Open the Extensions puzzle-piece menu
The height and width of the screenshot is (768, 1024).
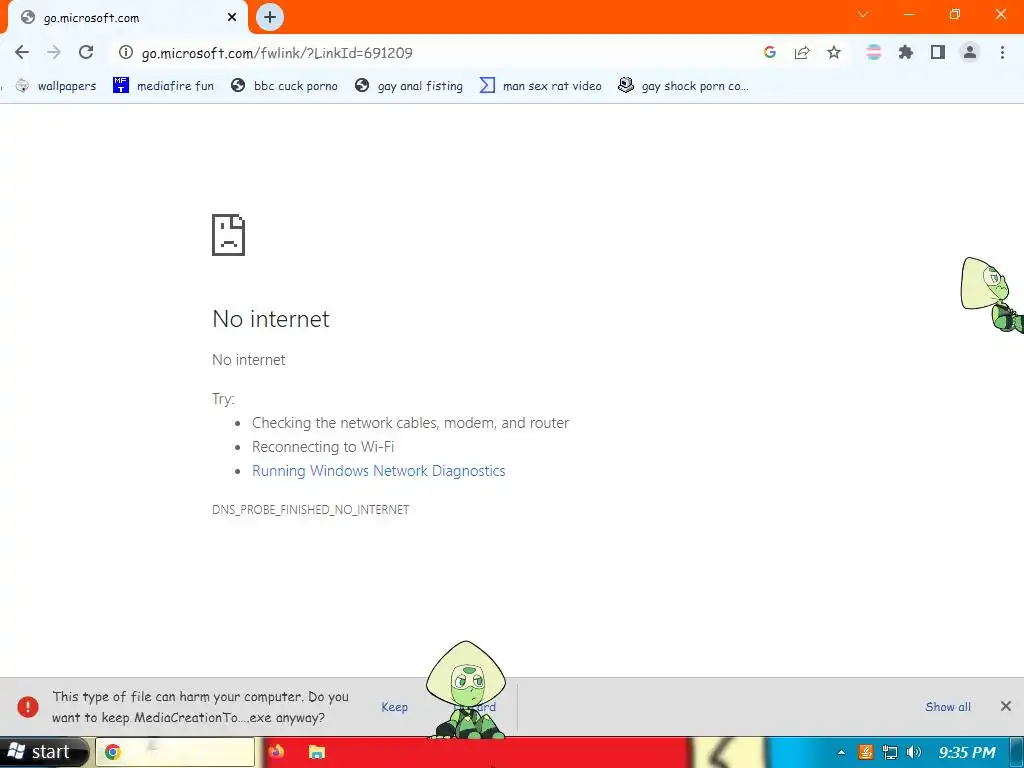tap(906, 53)
